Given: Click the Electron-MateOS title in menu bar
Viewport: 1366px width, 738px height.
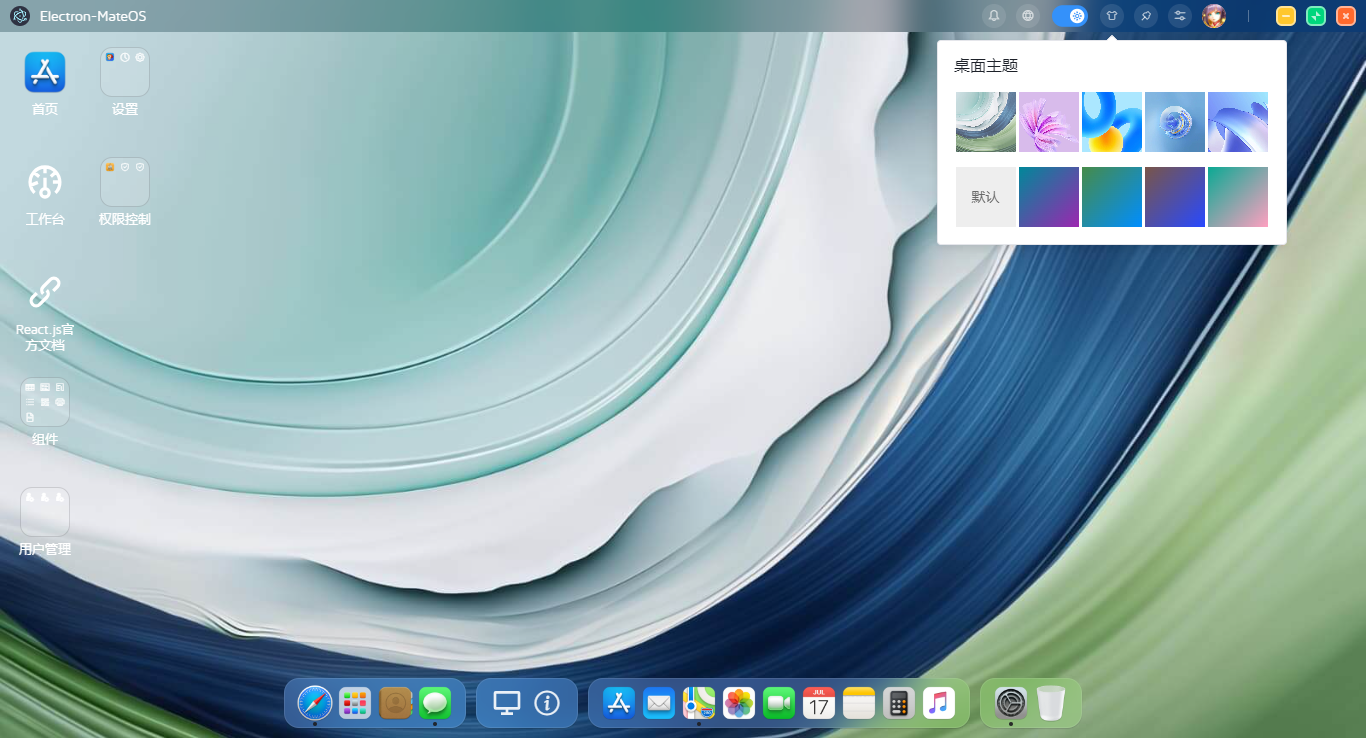Looking at the screenshot, I should point(94,15).
